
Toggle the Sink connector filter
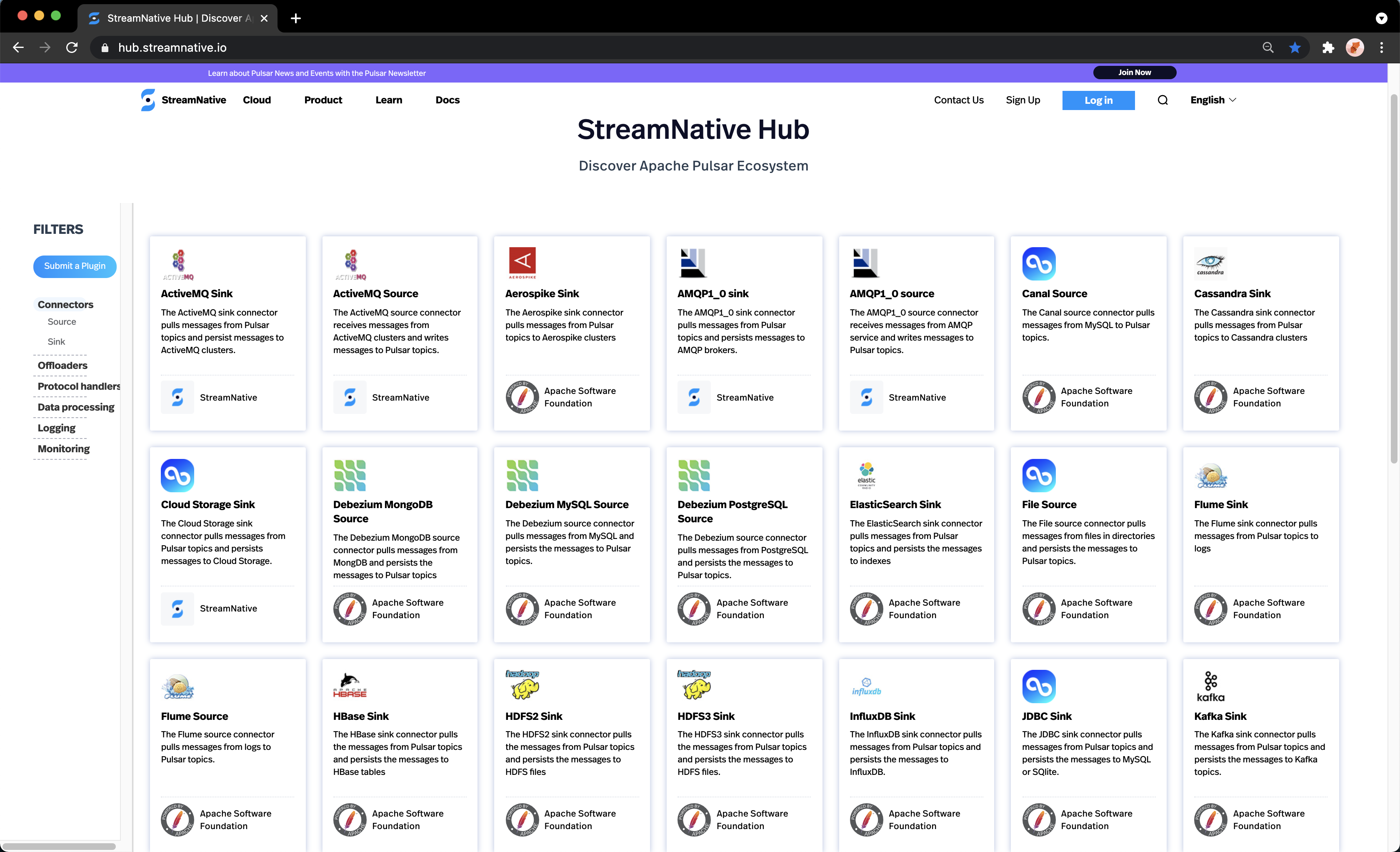coord(56,342)
